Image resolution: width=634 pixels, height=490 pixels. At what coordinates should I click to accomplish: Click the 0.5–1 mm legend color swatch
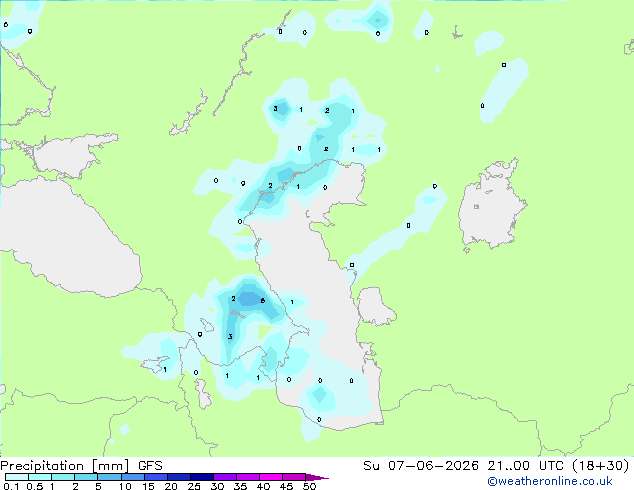point(40,477)
